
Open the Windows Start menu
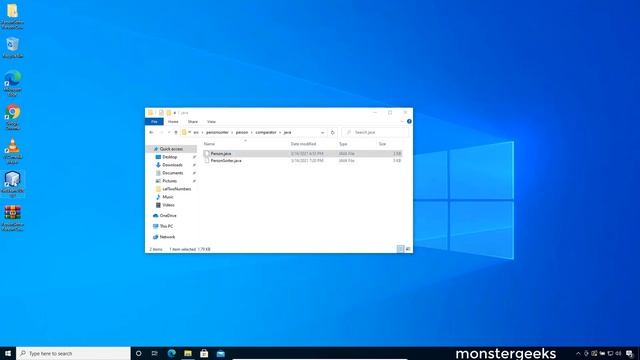point(8,353)
